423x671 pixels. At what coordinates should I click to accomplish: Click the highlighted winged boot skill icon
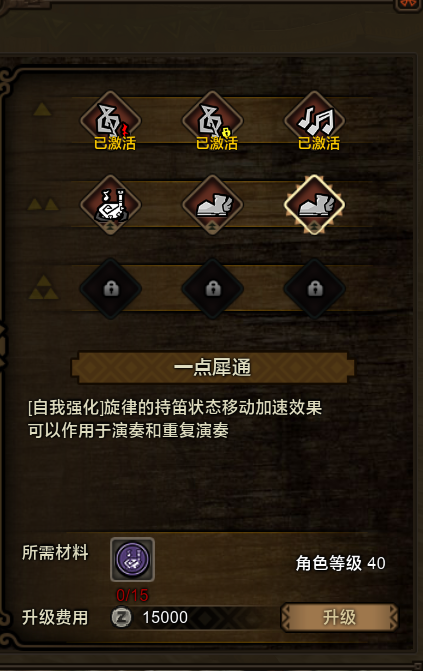point(315,205)
